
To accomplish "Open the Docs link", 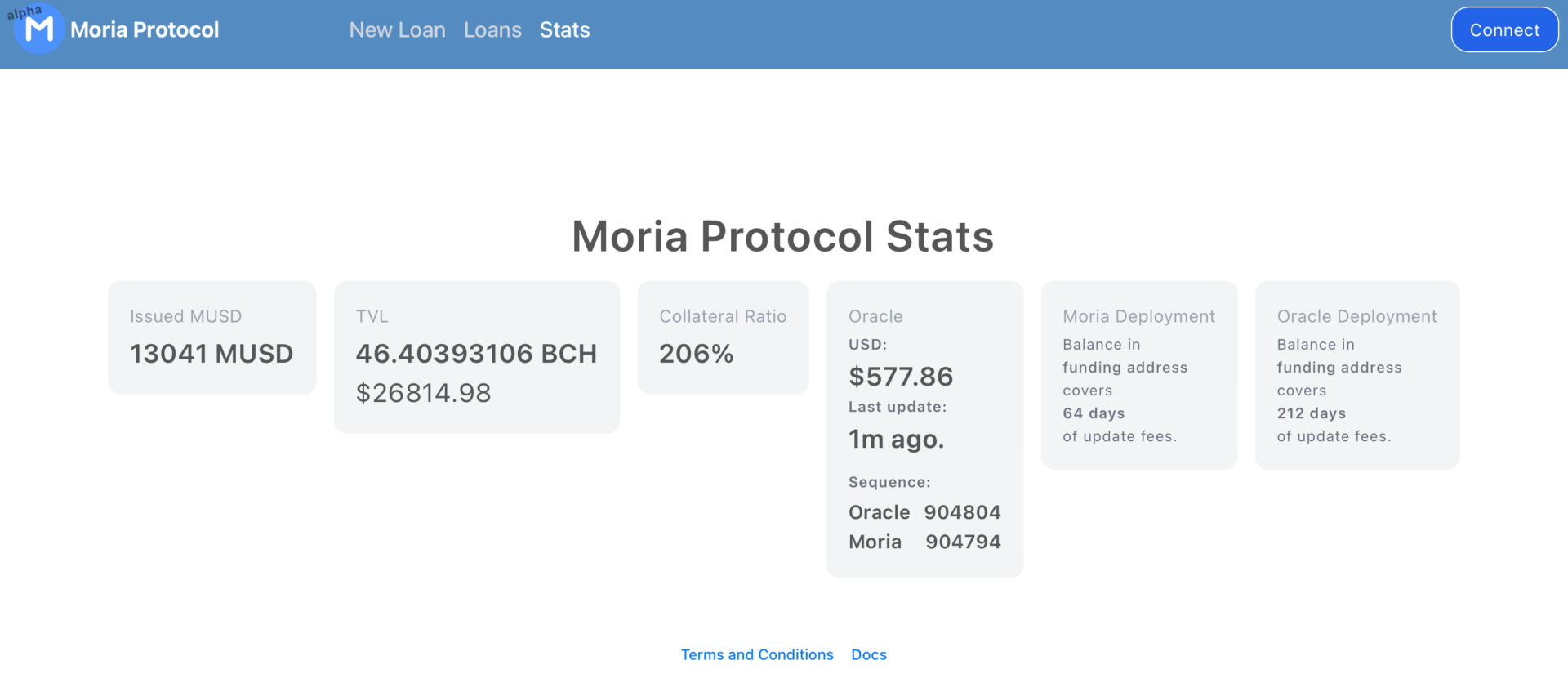I will (x=868, y=654).
